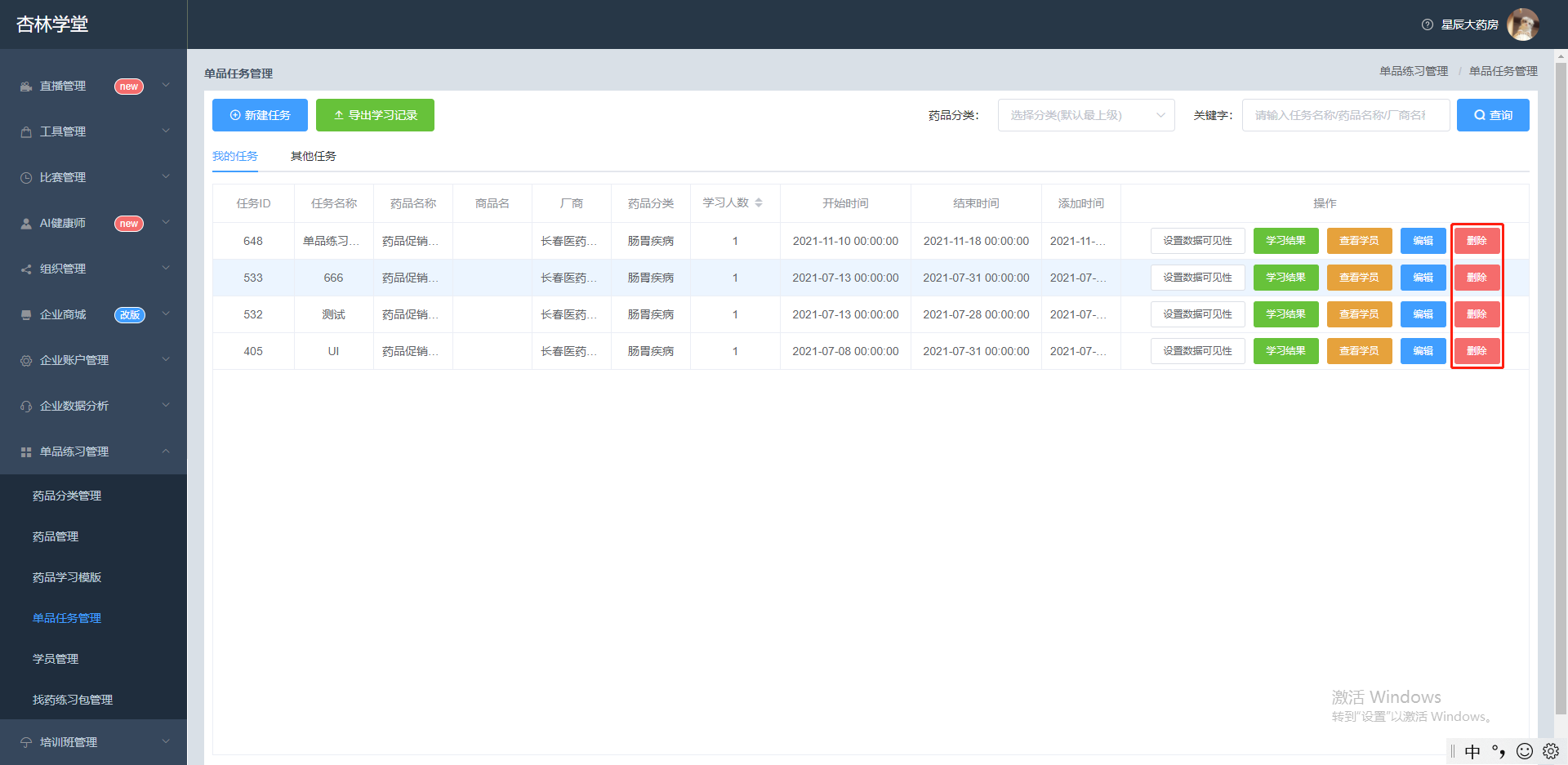Click 查看学员 for task 405
The width and height of the screenshot is (1568, 765).
pos(1360,351)
